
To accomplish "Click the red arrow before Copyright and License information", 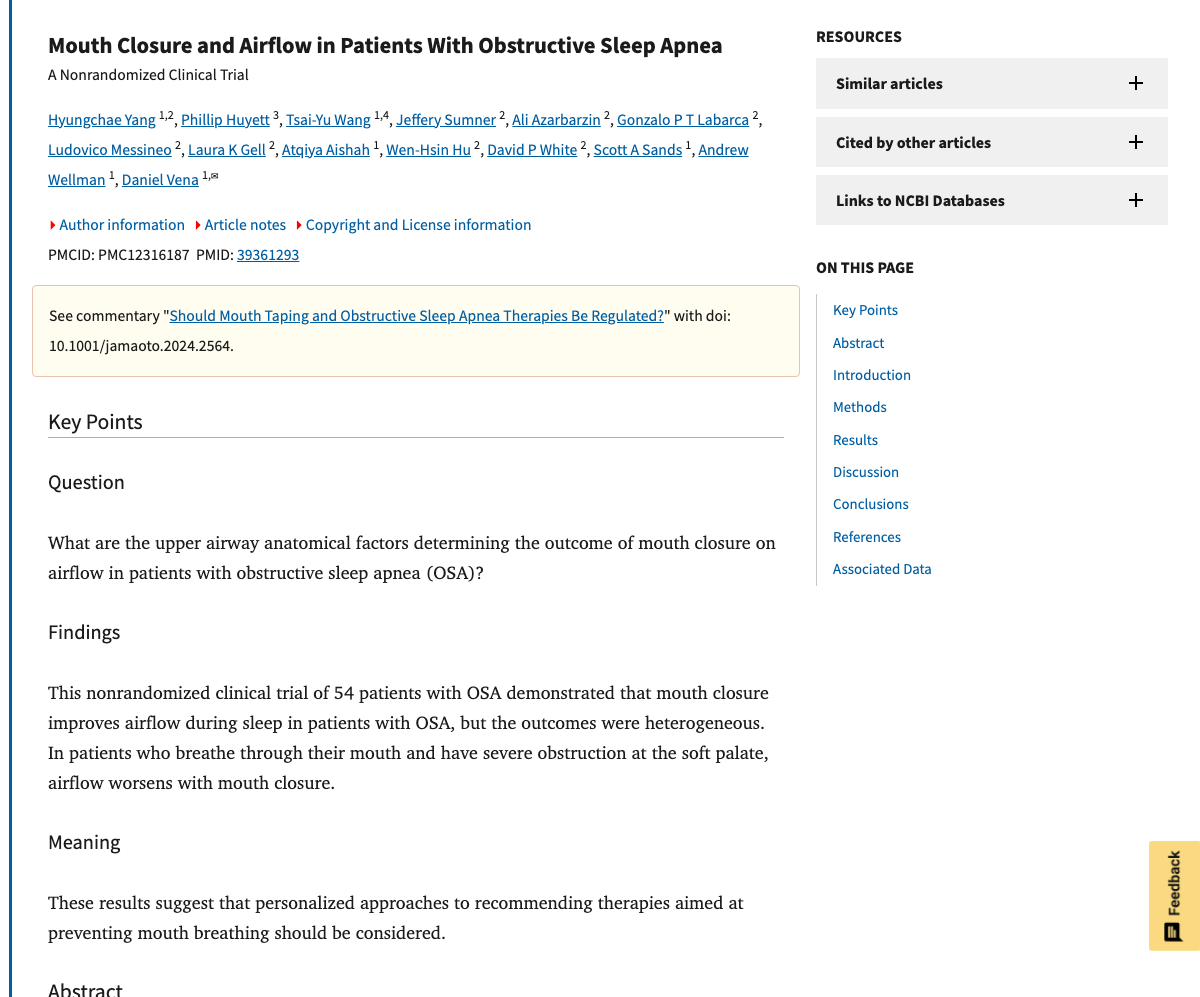I will tap(300, 225).
